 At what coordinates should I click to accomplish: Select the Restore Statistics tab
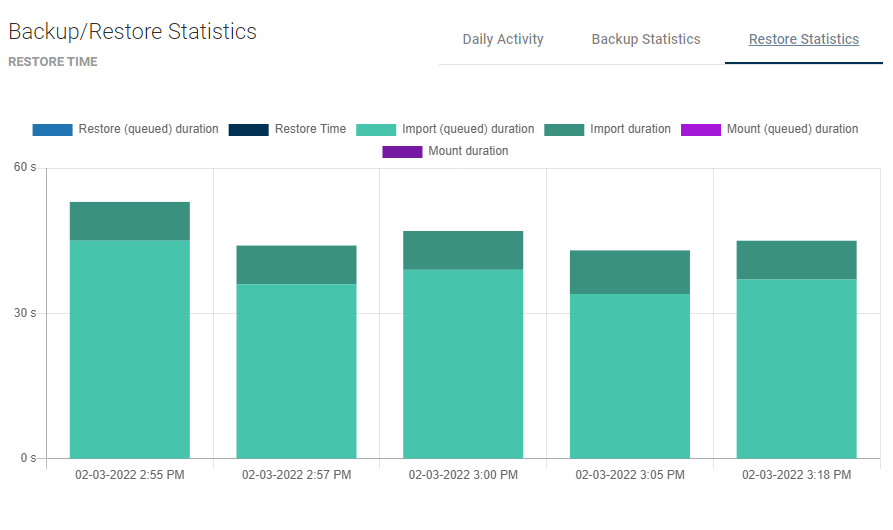tap(803, 40)
